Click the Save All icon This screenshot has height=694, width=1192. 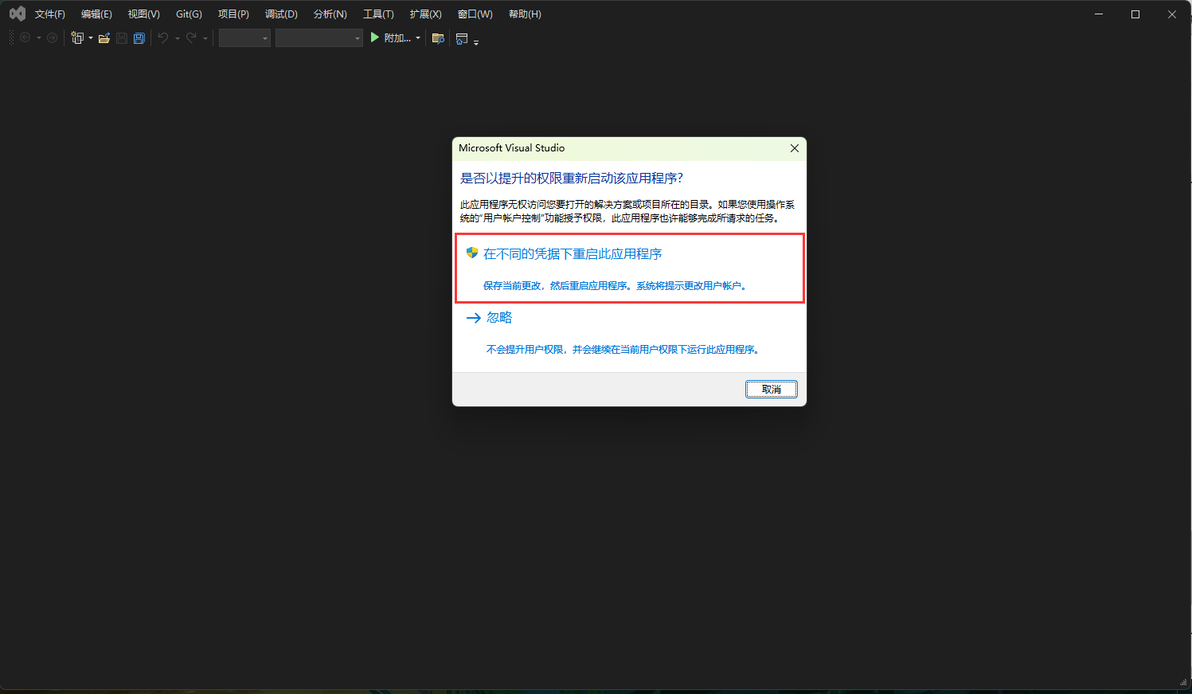tap(139, 38)
